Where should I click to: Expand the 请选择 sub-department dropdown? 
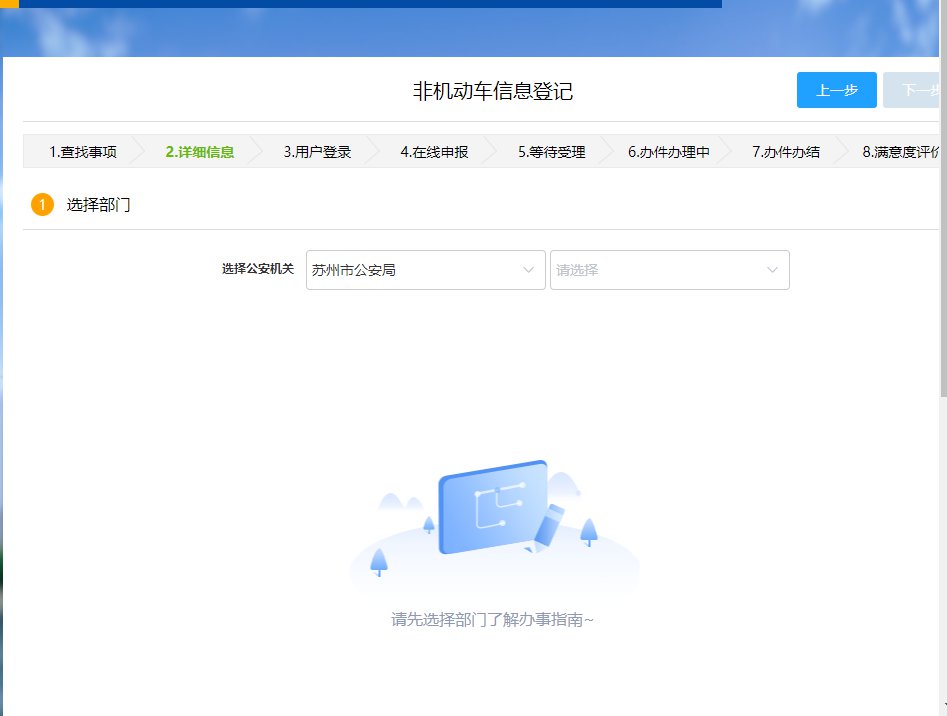[669, 270]
